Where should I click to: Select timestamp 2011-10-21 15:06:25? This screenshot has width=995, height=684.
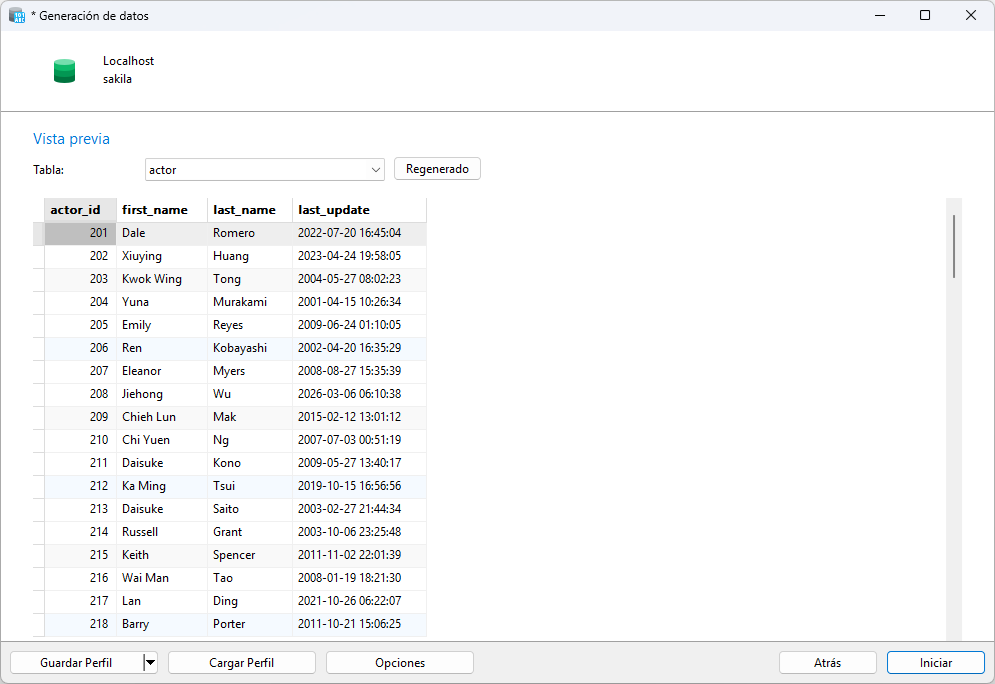[x=359, y=624]
